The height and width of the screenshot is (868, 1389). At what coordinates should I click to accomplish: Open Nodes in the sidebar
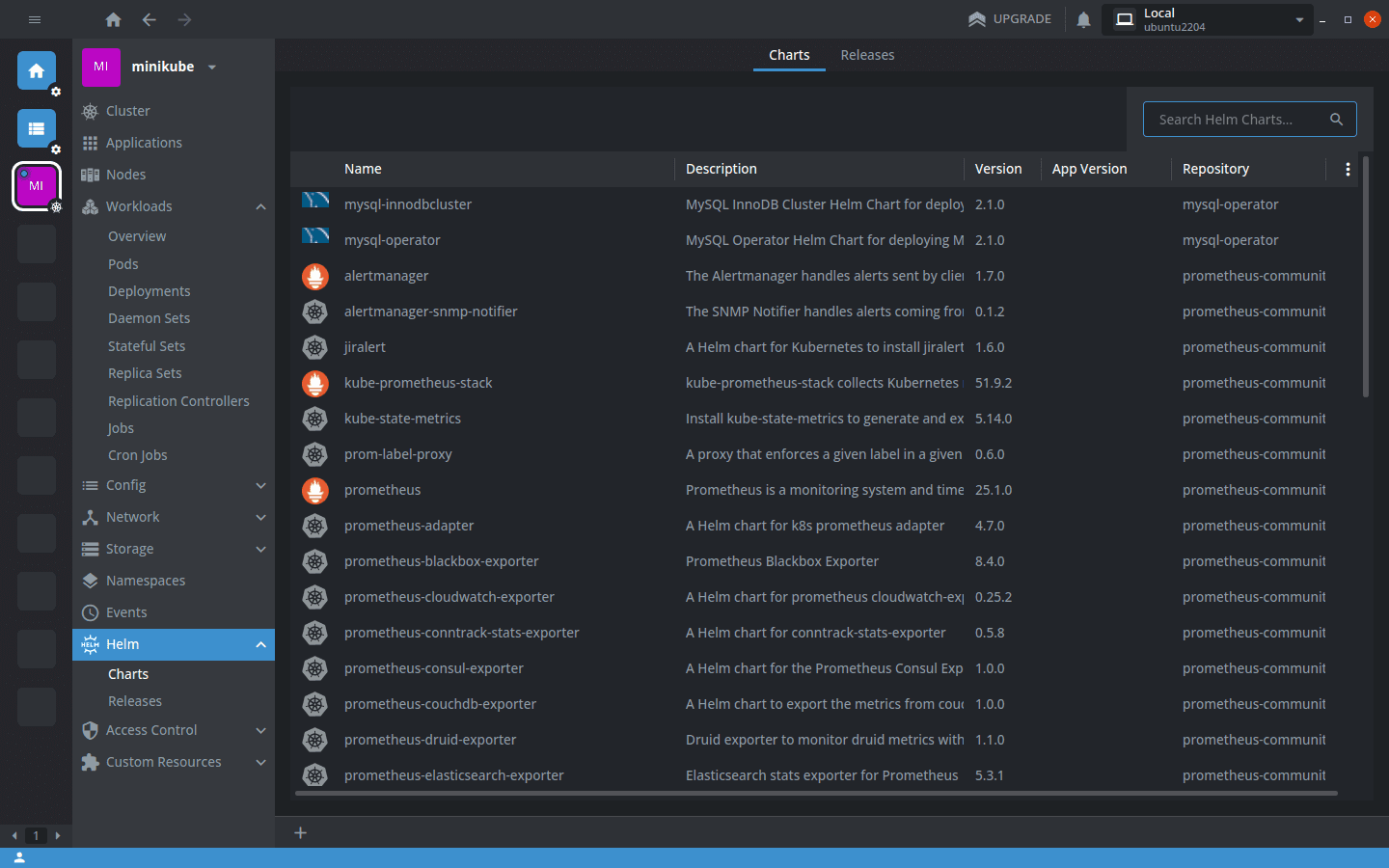coord(174,175)
